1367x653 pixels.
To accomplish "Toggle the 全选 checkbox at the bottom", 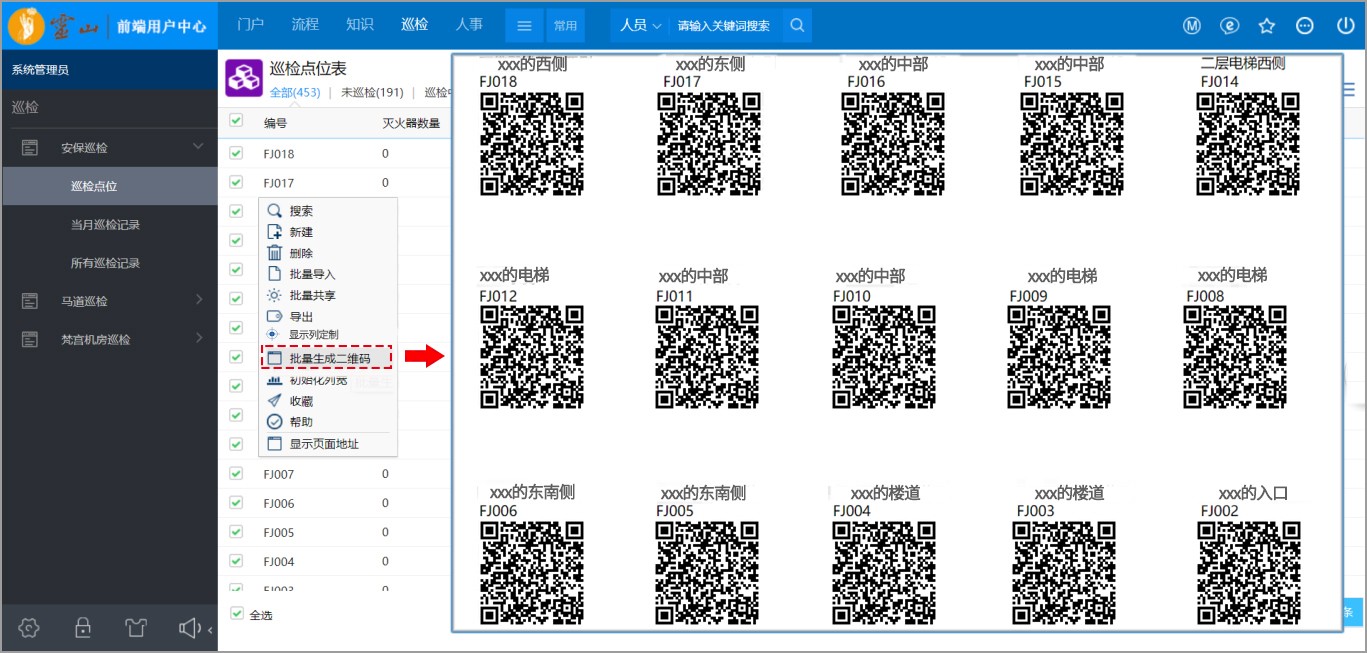I will coord(236,613).
